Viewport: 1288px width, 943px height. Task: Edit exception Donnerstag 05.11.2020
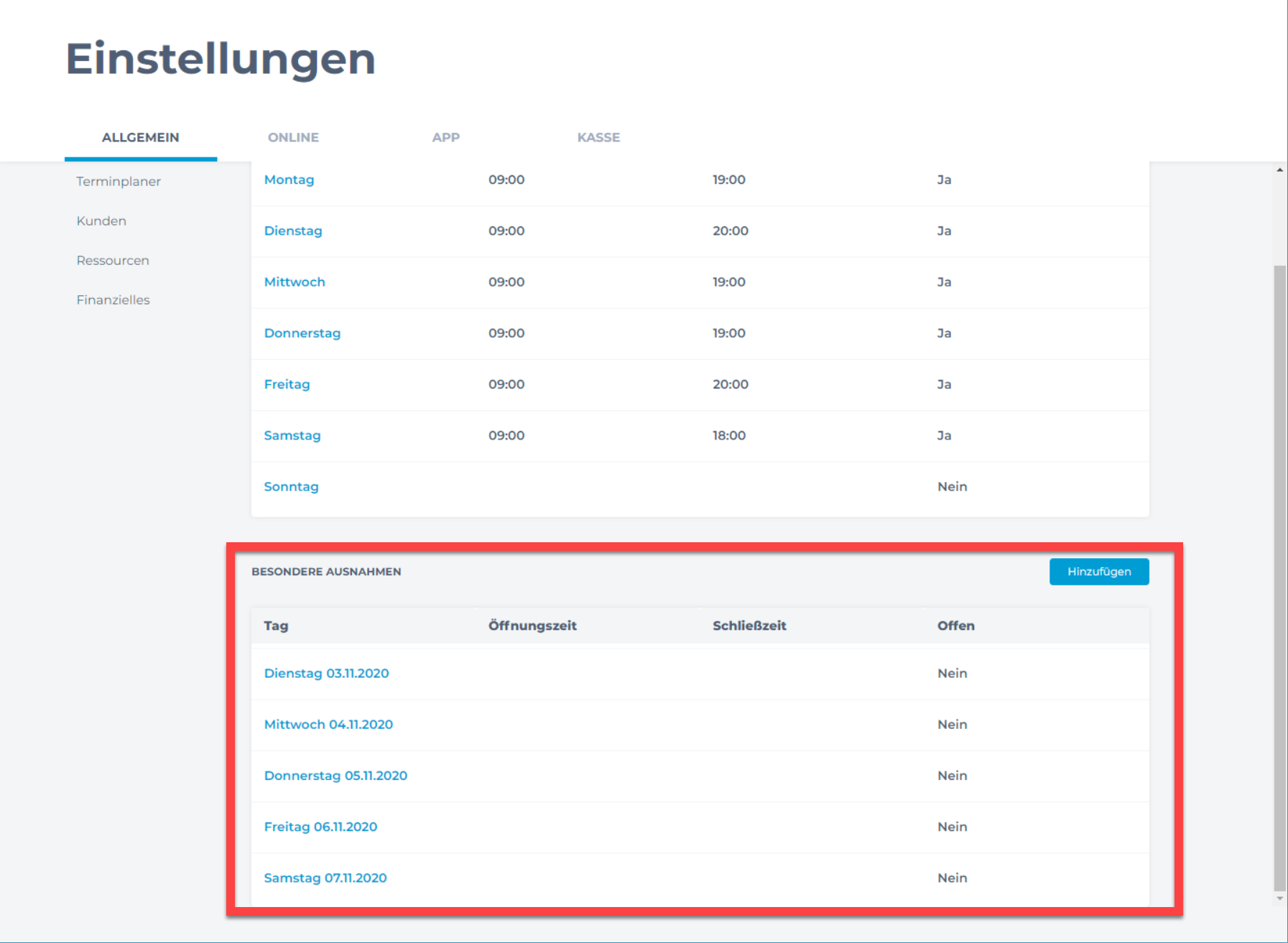point(335,776)
